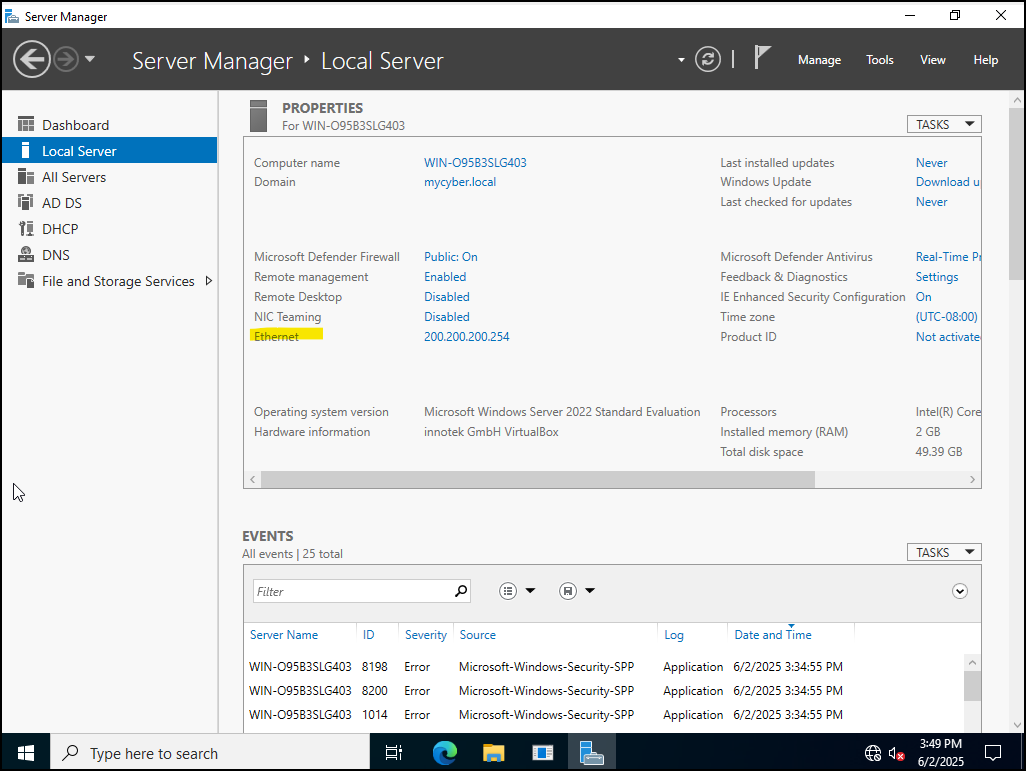Open the notifications flag icon
Screen dimensions: 1026x771
pos(762,59)
